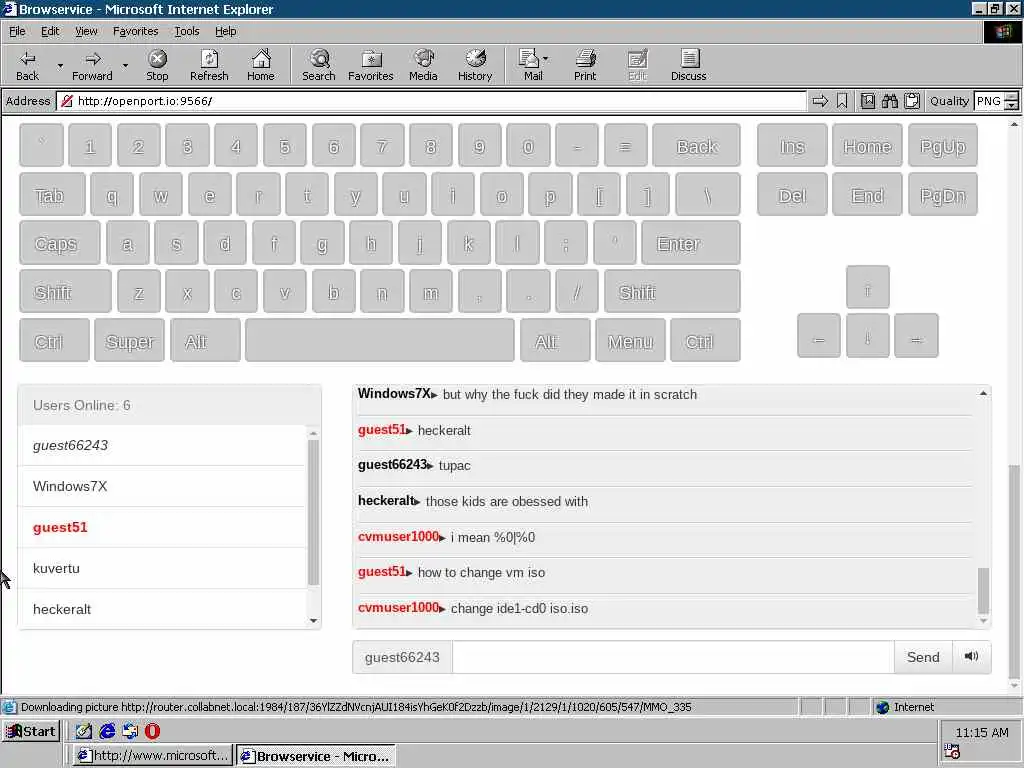This screenshot has width=1024, height=768.
Task: Click the on-screen Super key
Action: pyautogui.click(x=129, y=340)
